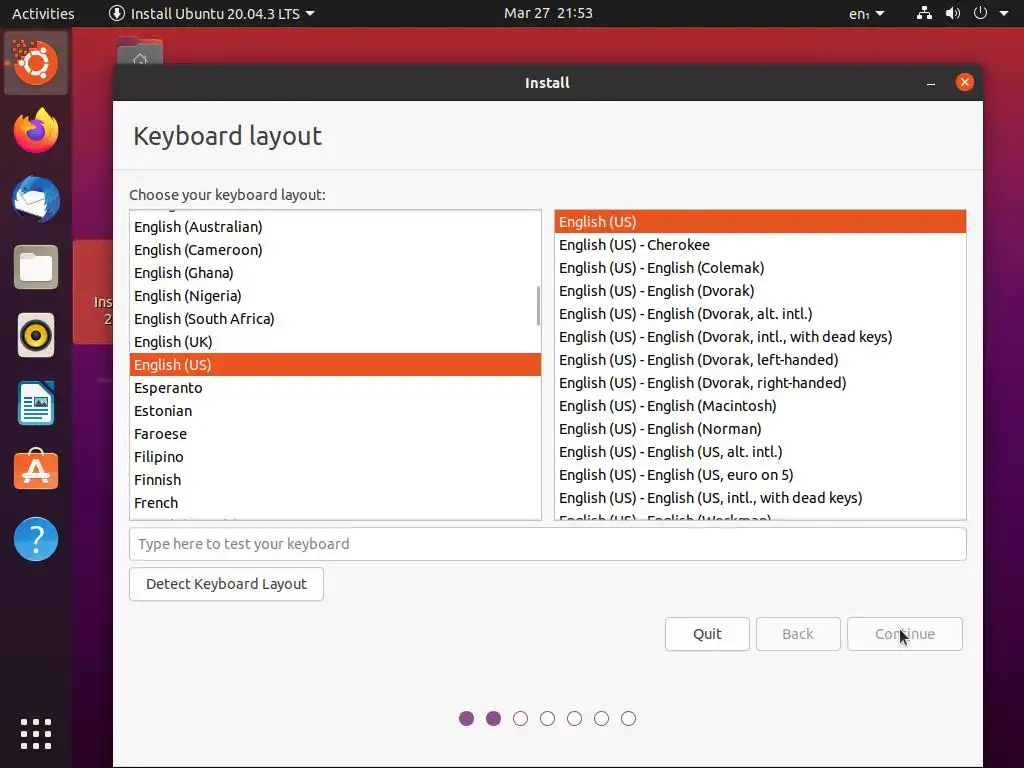This screenshot has width=1024, height=768.
Task: Select Dvorak, right-handed variant
Action: (760, 383)
